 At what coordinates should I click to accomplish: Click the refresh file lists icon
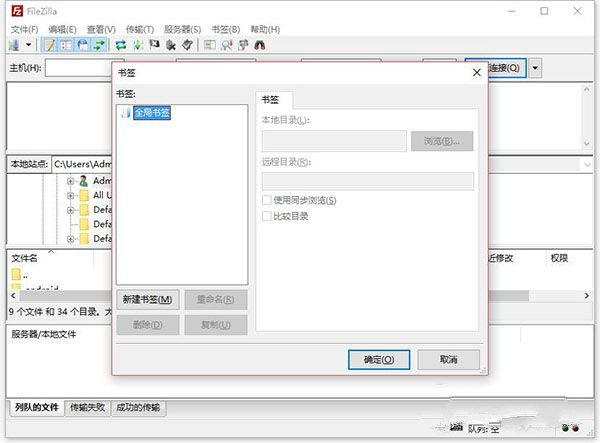tap(121, 45)
